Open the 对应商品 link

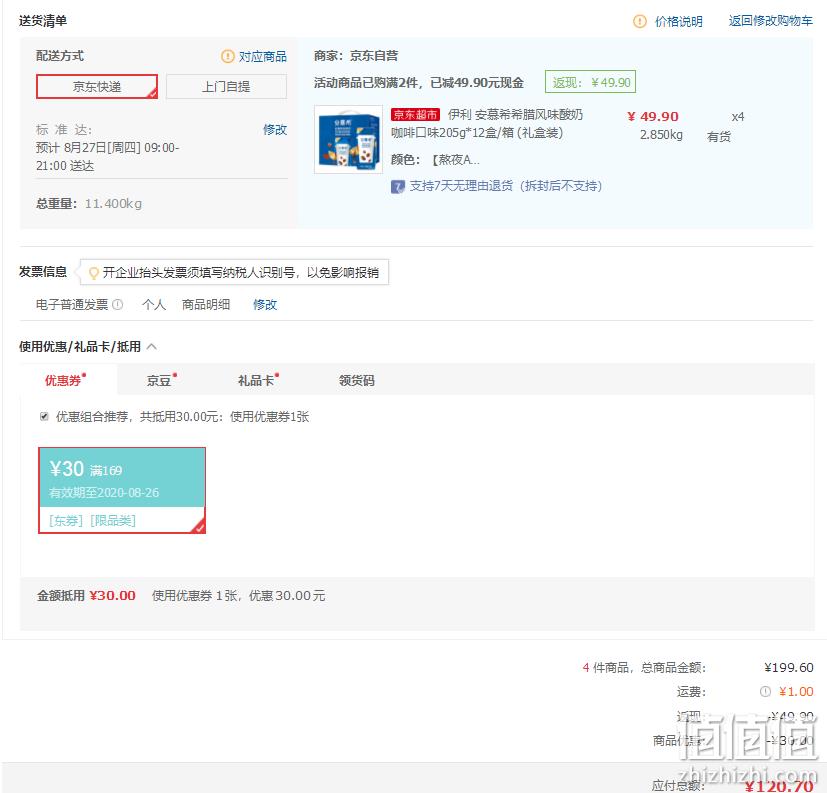click(x=263, y=56)
